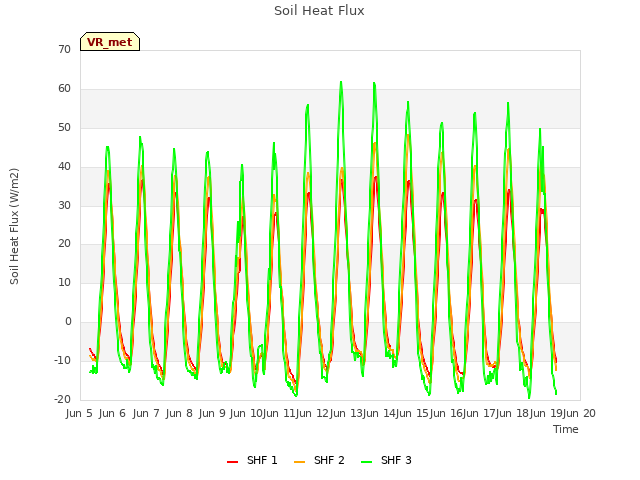This screenshot has height=480, width=640.
Task: Click the 10 y-axis tick label
Action: tap(64, 282)
